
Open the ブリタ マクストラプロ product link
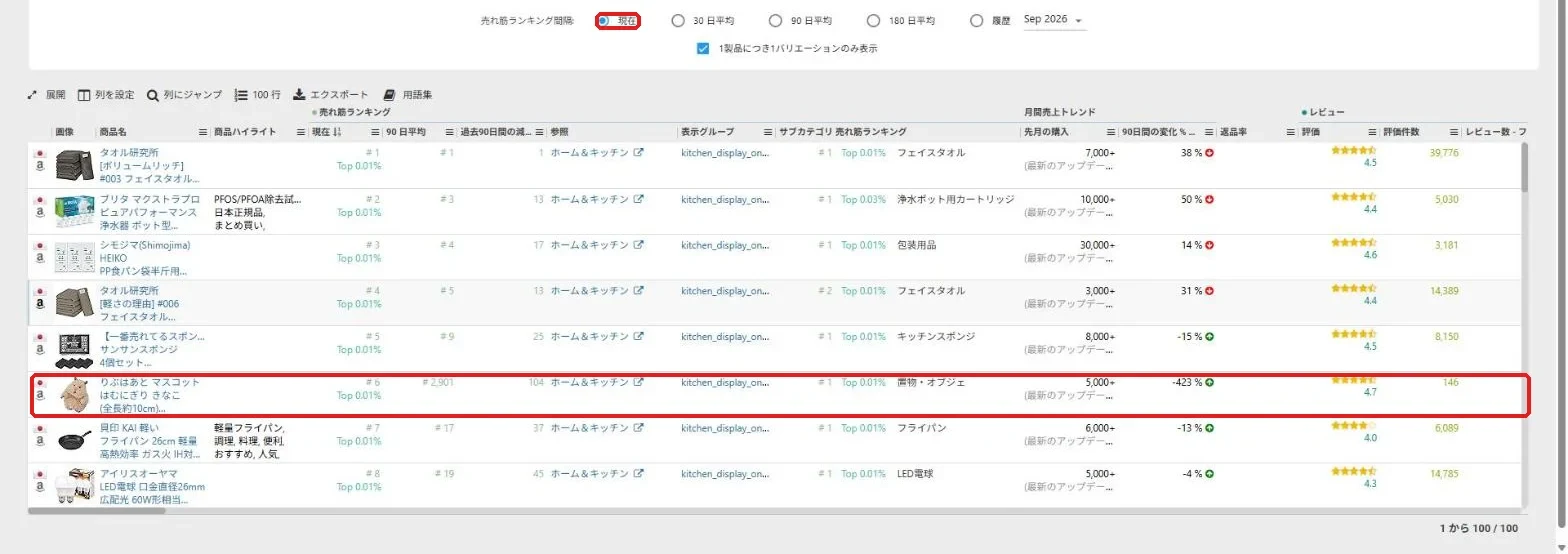point(150,212)
